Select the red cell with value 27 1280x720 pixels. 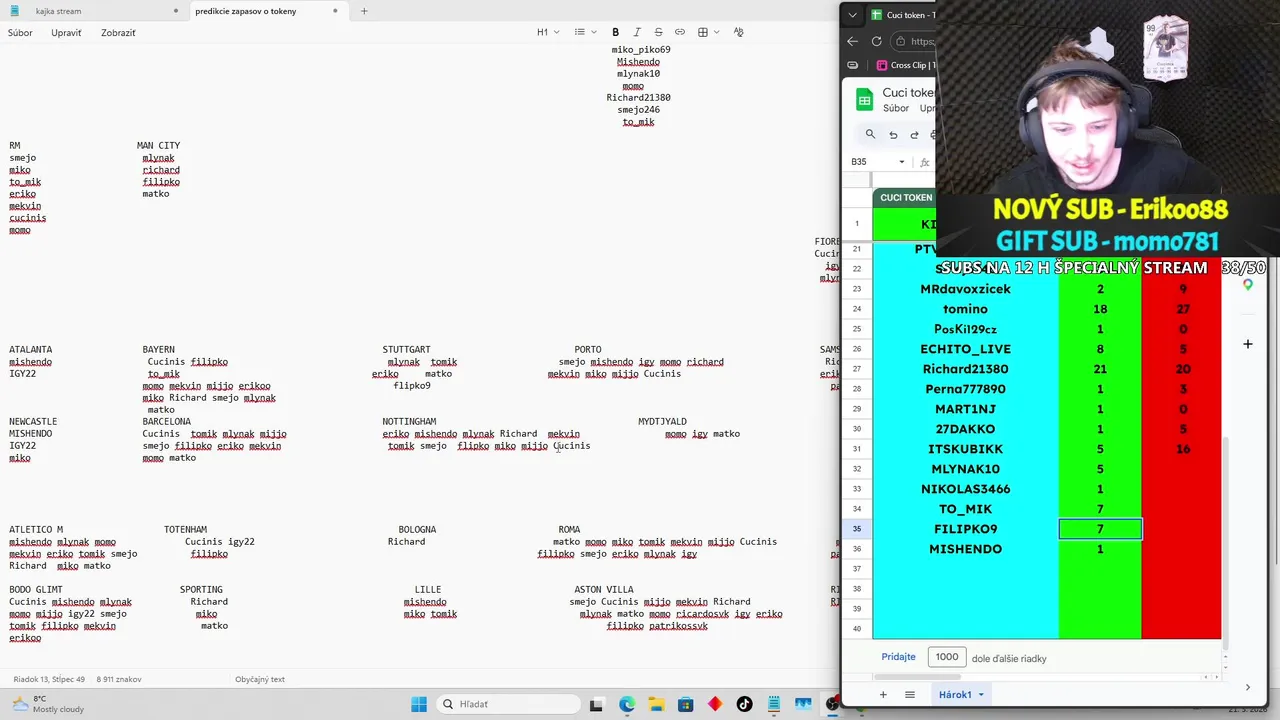tap(1182, 309)
